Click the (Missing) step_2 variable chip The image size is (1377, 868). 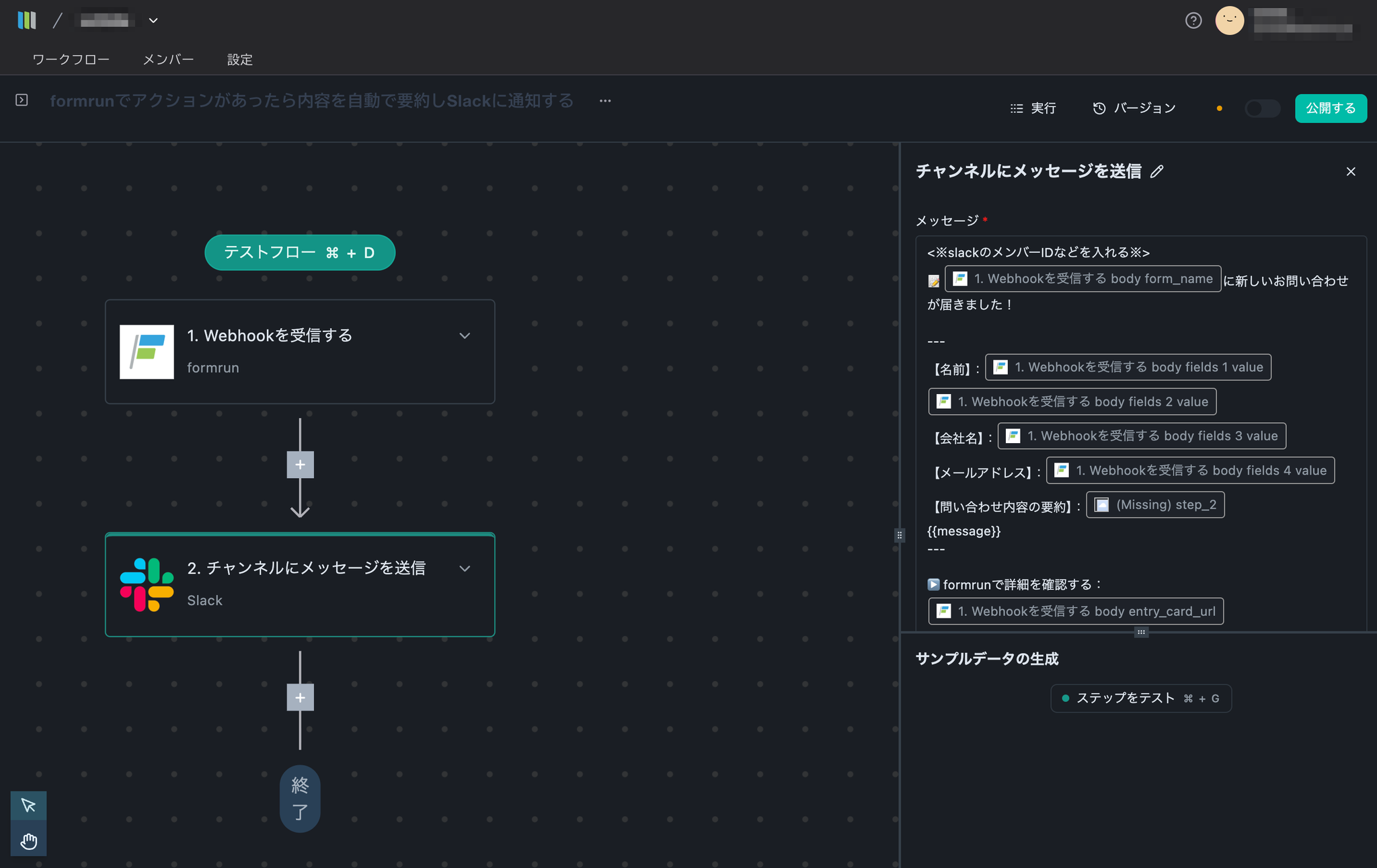pyautogui.click(x=1155, y=505)
